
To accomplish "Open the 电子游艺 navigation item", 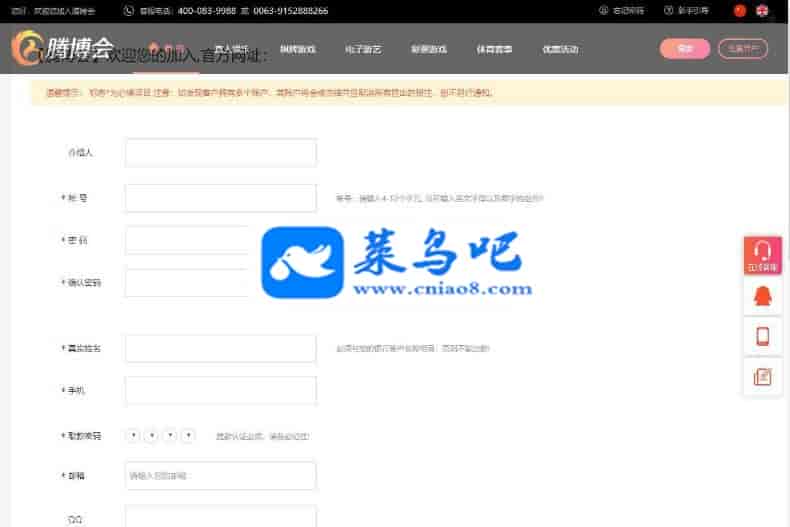I will (x=363, y=49).
